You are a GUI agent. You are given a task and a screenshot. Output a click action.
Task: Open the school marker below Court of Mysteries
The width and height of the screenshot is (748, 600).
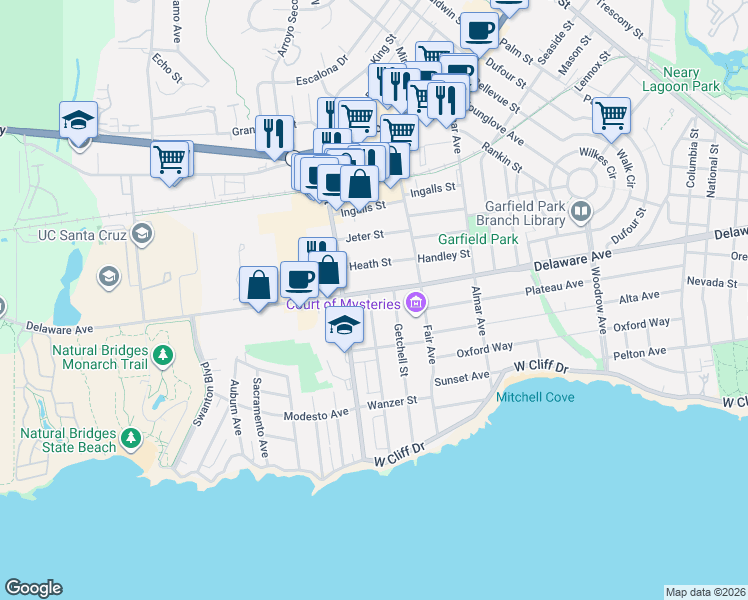pos(344,326)
